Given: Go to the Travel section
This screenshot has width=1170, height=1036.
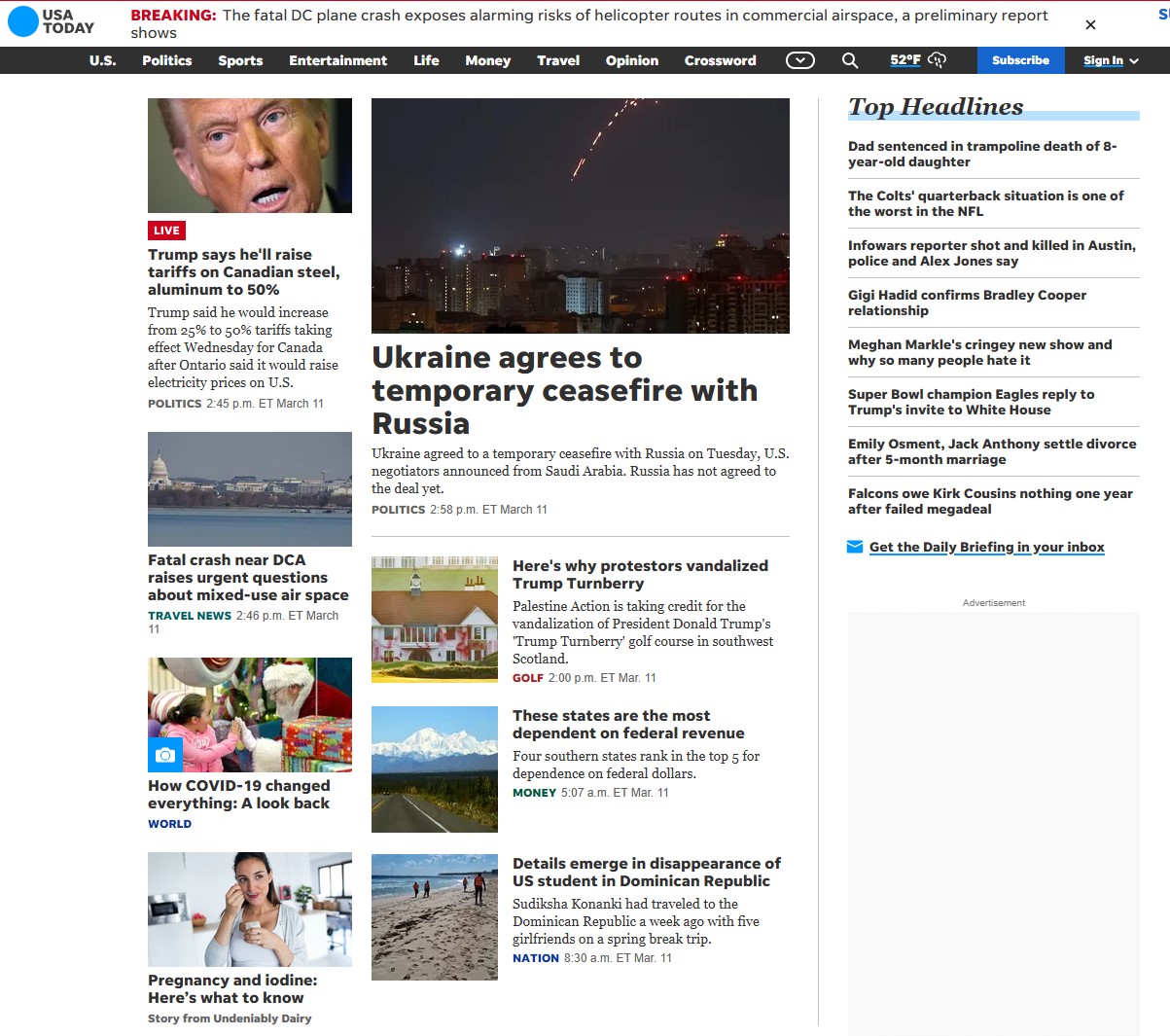Looking at the screenshot, I should click(558, 60).
